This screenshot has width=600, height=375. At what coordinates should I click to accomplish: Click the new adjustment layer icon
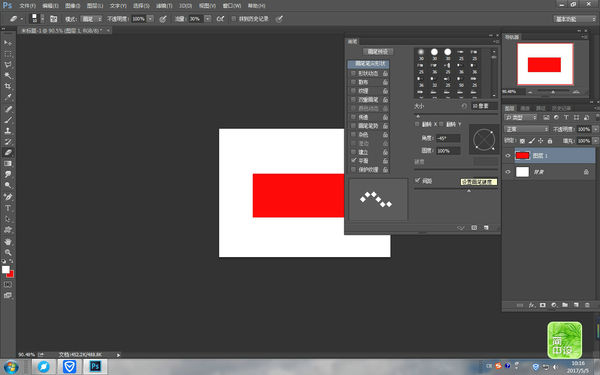point(554,305)
